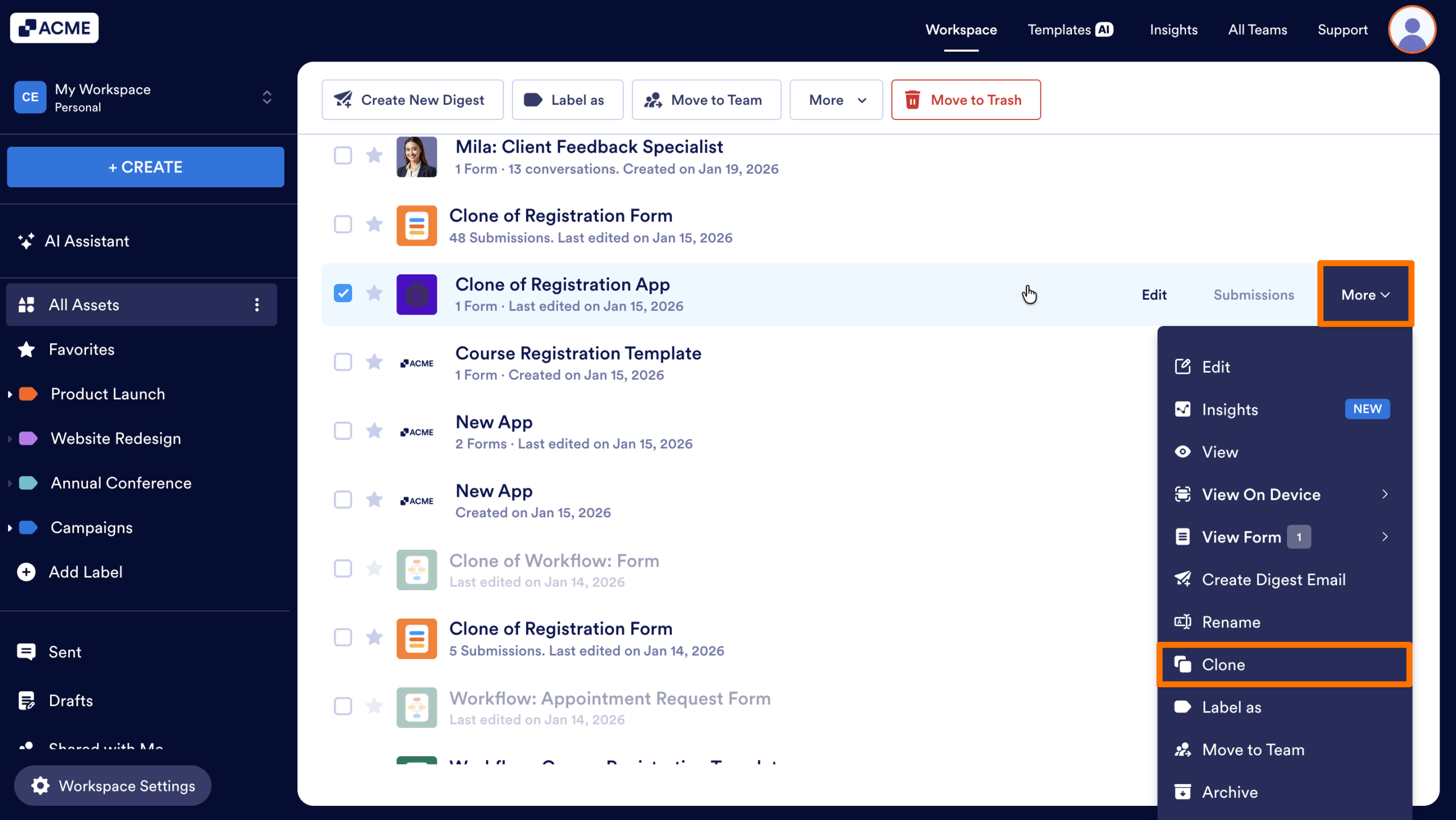
Task: Favorite the Course Registration Template star
Action: click(374, 362)
